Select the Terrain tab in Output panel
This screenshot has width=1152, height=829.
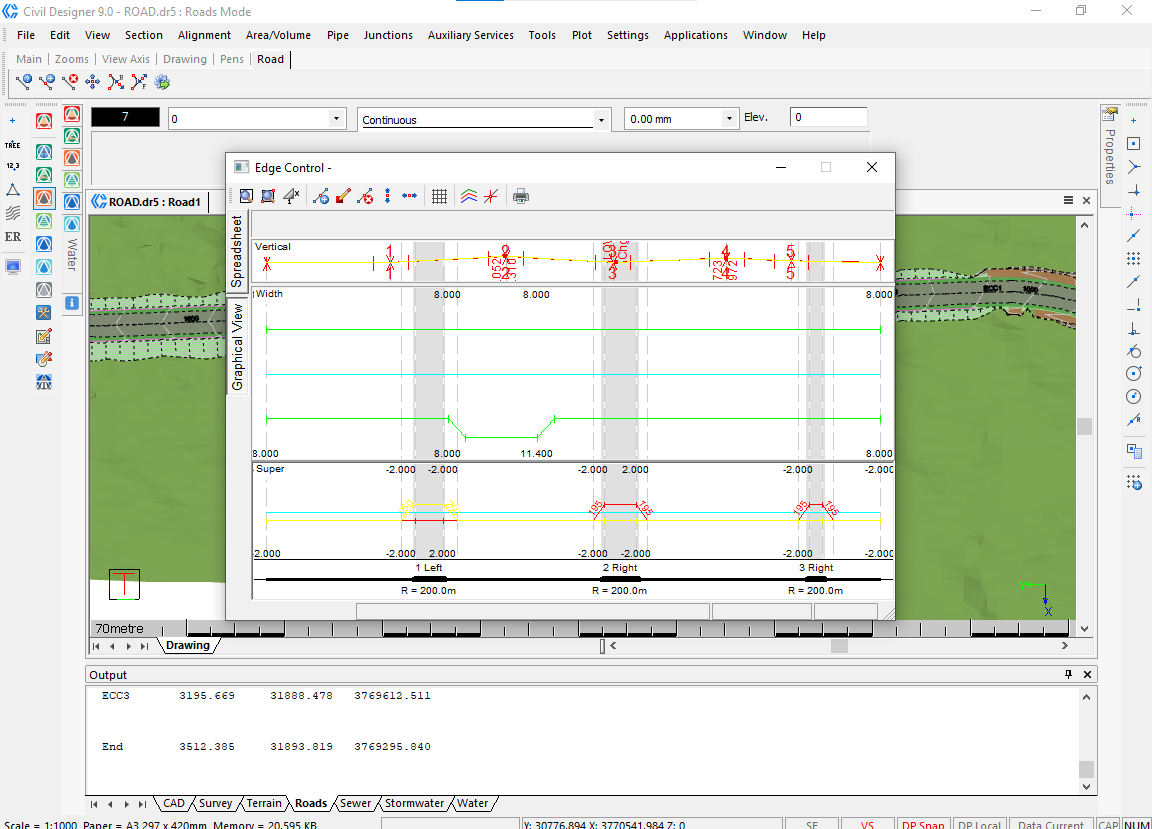[264, 803]
